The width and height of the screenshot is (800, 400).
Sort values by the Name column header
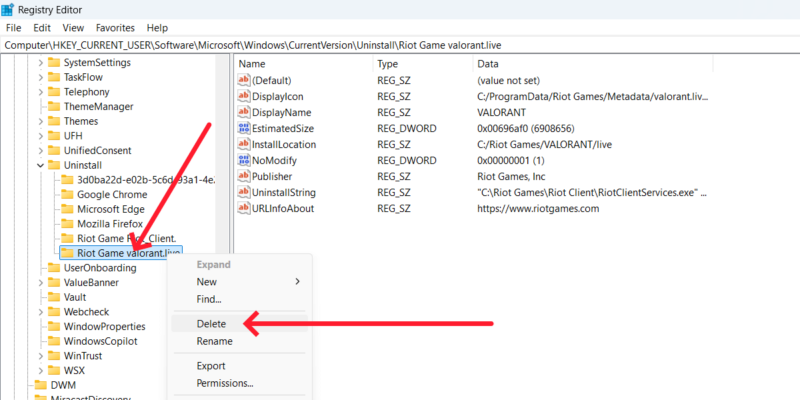pyautogui.click(x=304, y=64)
